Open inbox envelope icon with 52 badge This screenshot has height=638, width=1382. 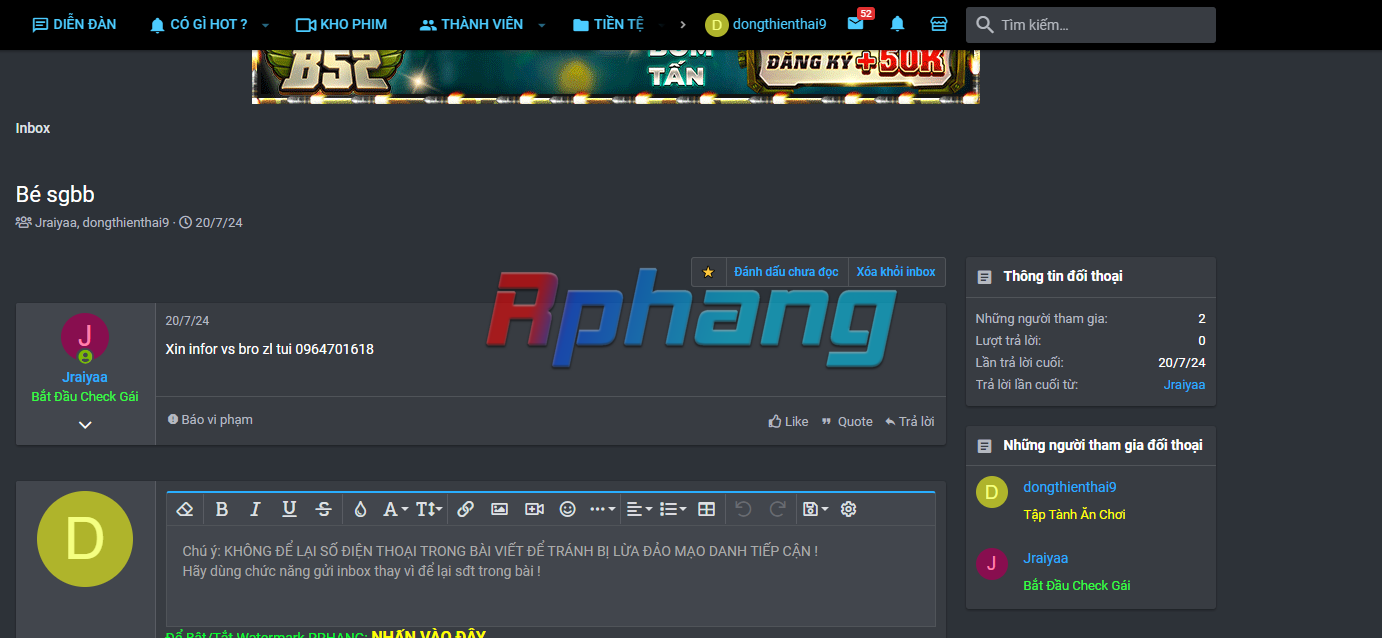pos(856,23)
